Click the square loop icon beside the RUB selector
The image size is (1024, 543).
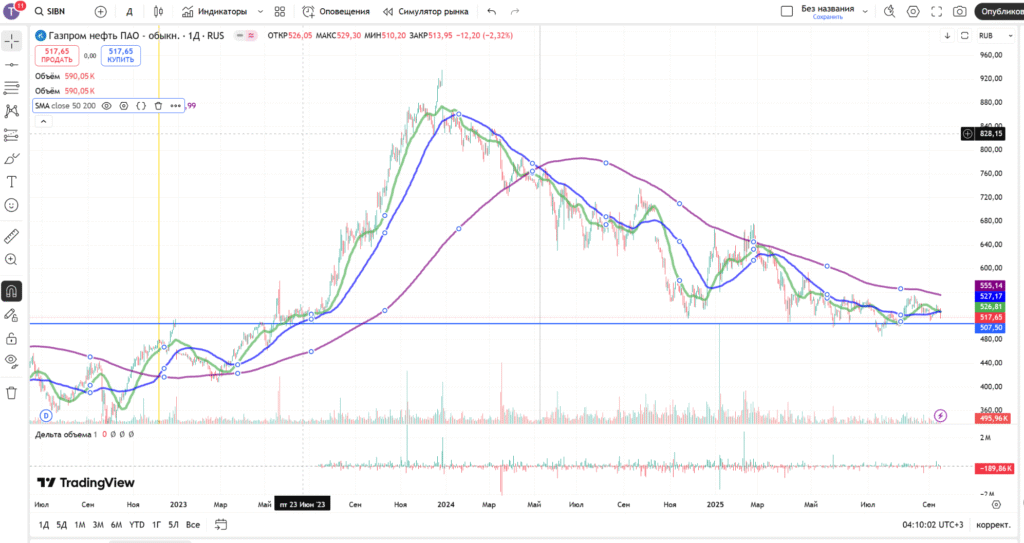965,35
